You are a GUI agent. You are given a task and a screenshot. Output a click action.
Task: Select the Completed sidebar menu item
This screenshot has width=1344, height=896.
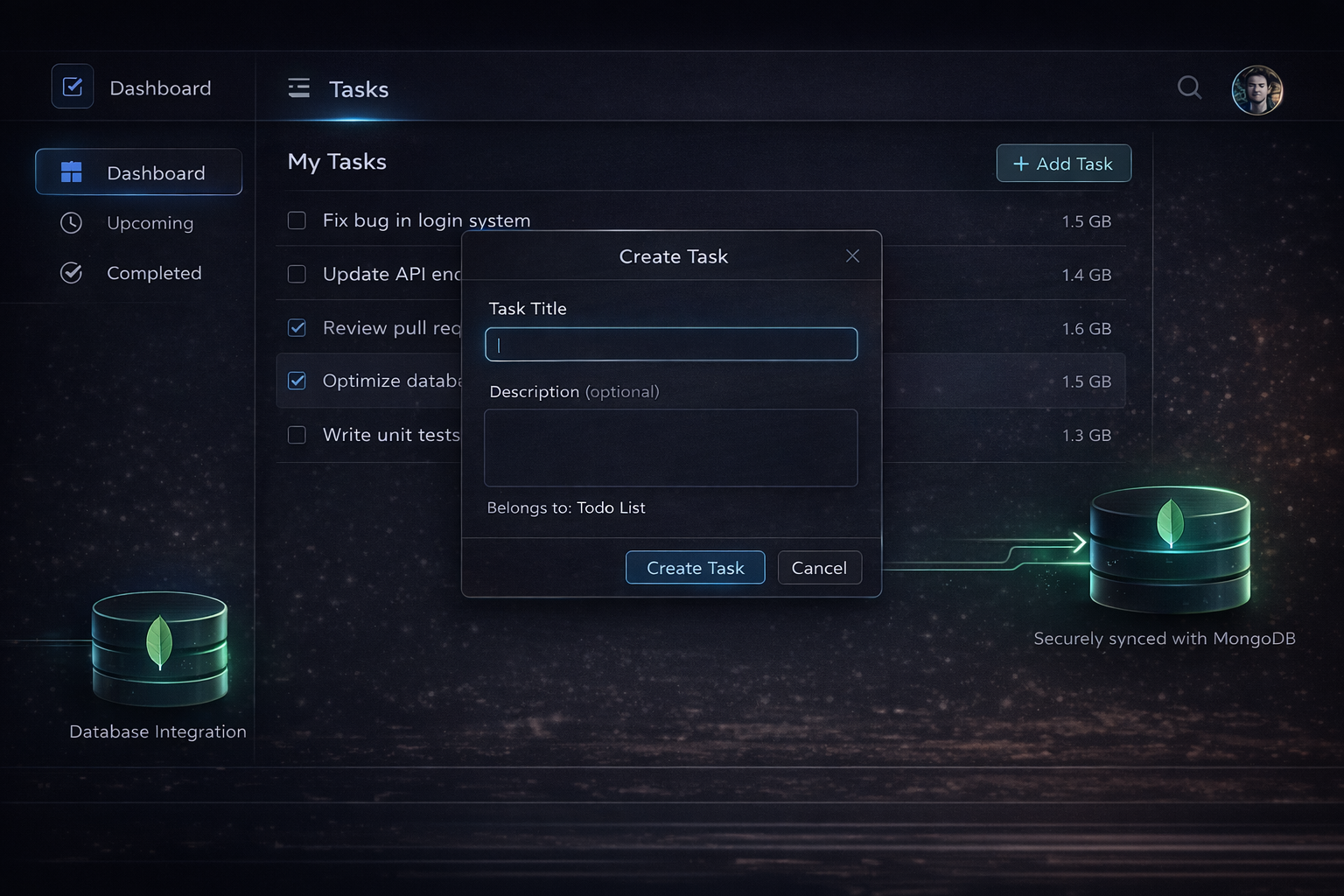click(154, 273)
